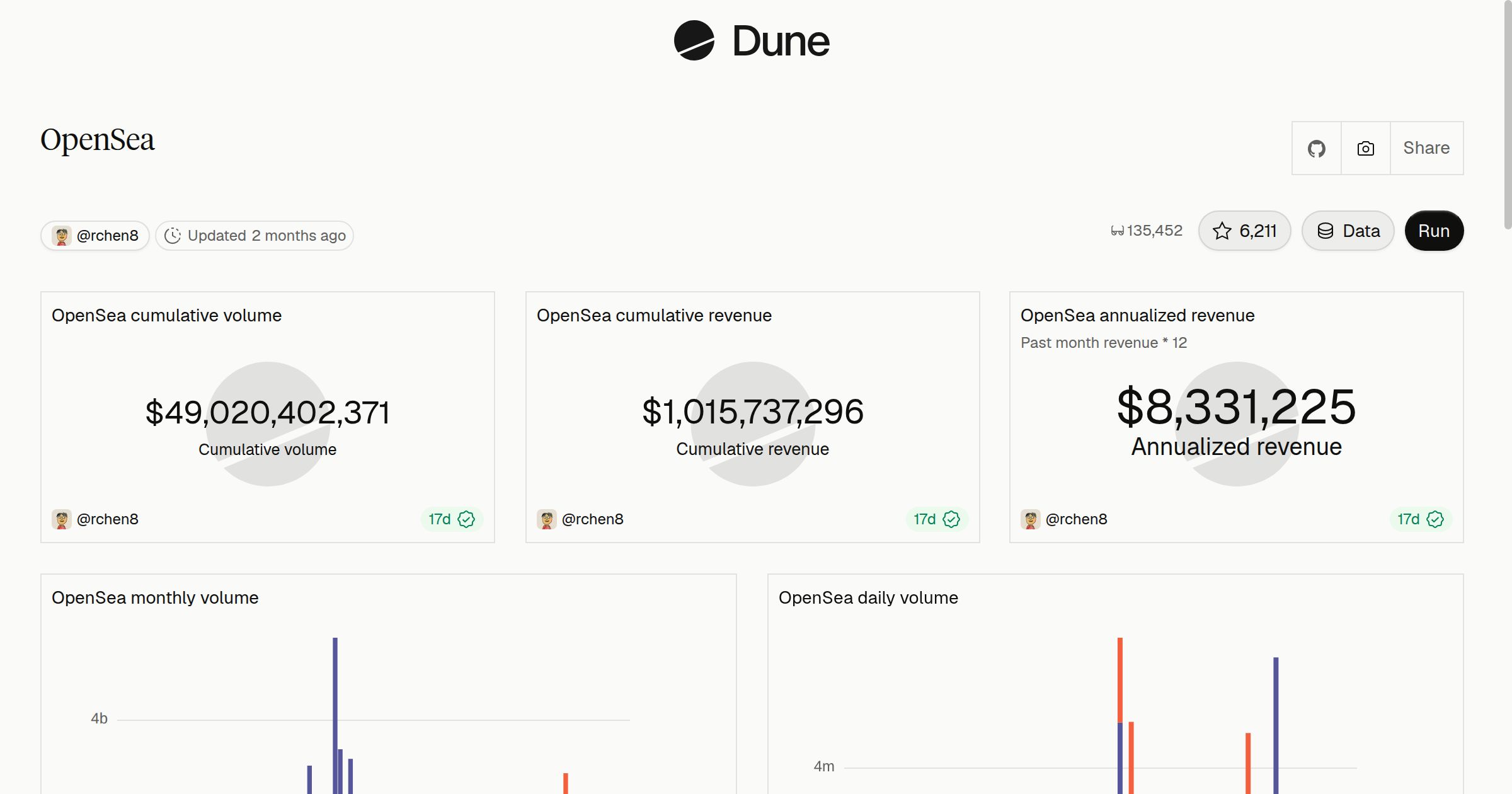
Task: Click the @rchen8 avatar in cumulative volume card
Action: (62, 519)
